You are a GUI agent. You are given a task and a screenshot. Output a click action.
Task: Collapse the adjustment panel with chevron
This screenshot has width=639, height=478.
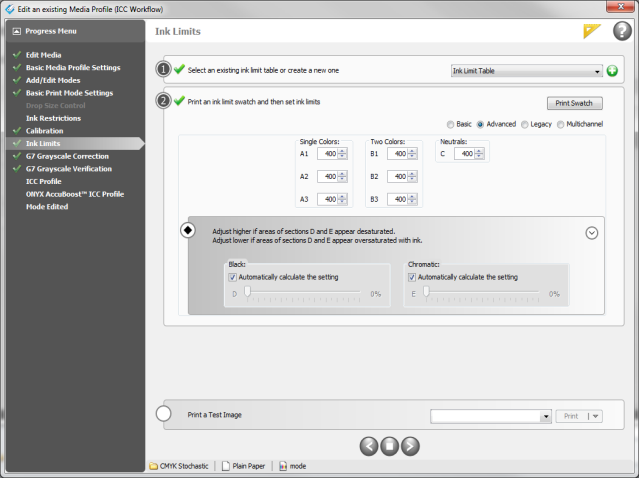coord(591,232)
